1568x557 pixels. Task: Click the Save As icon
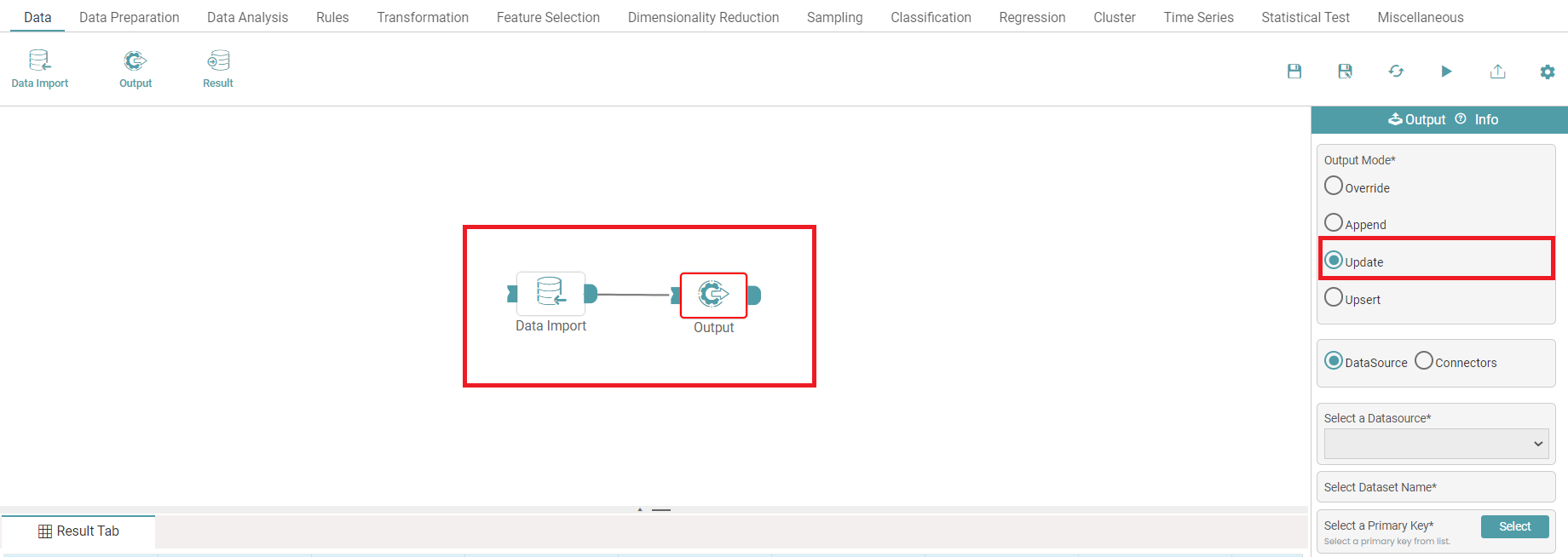1345,72
